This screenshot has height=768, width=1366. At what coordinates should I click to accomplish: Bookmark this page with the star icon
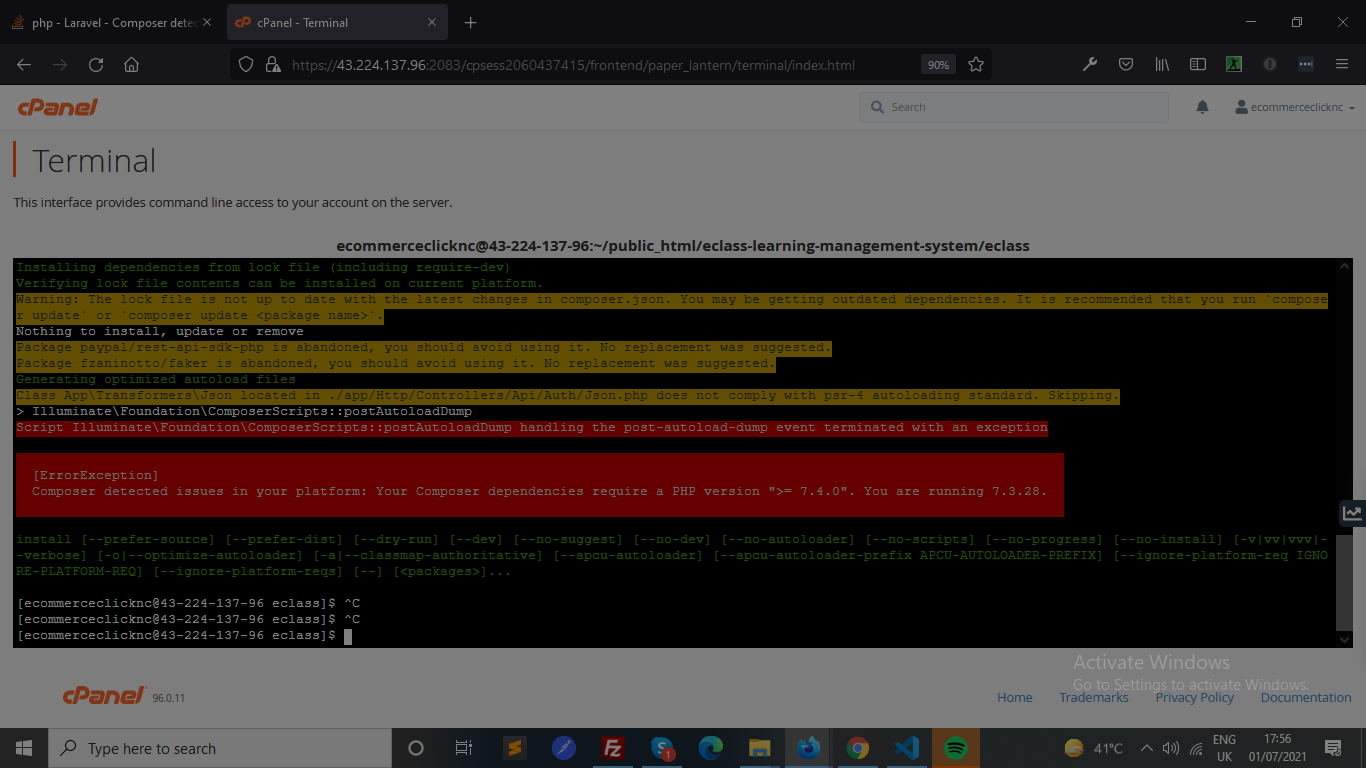pyautogui.click(x=976, y=65)
